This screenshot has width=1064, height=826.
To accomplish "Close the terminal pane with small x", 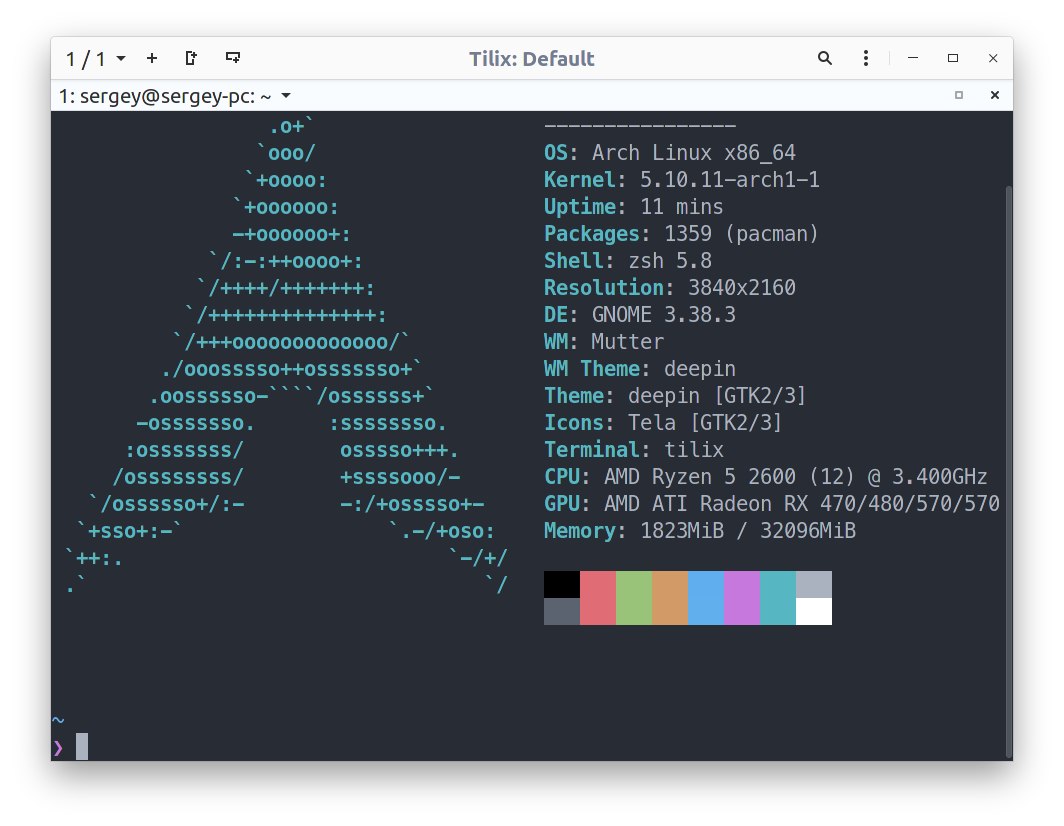I will tap(995, 95).
